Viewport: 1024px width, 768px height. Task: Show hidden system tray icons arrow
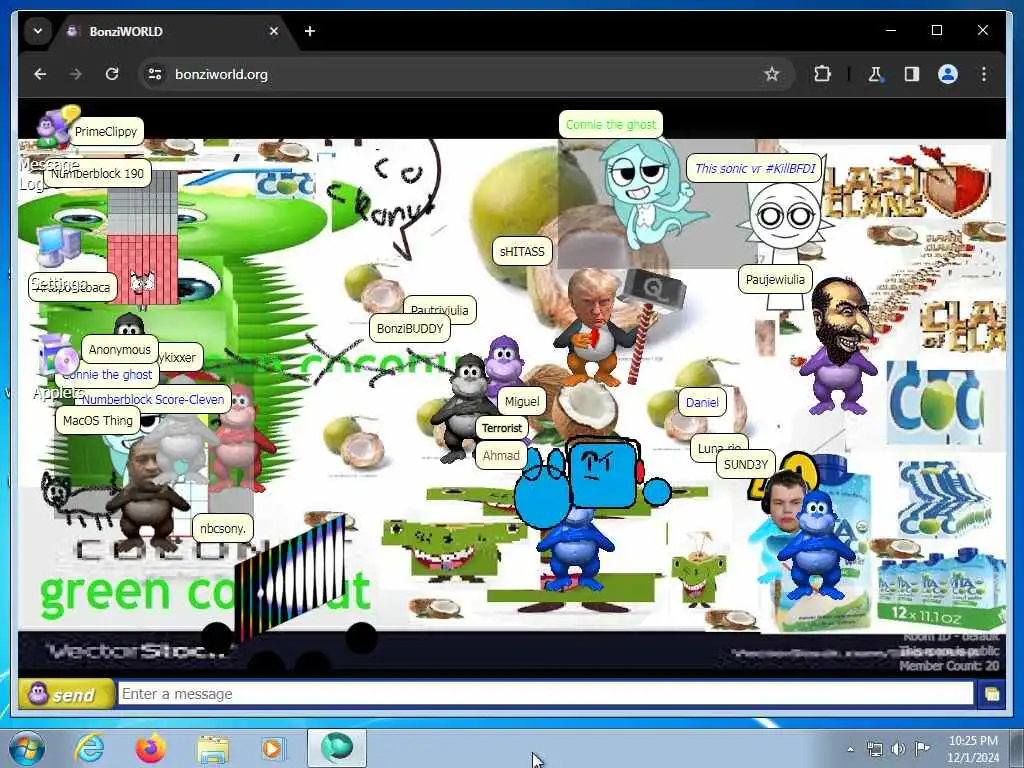850,749
